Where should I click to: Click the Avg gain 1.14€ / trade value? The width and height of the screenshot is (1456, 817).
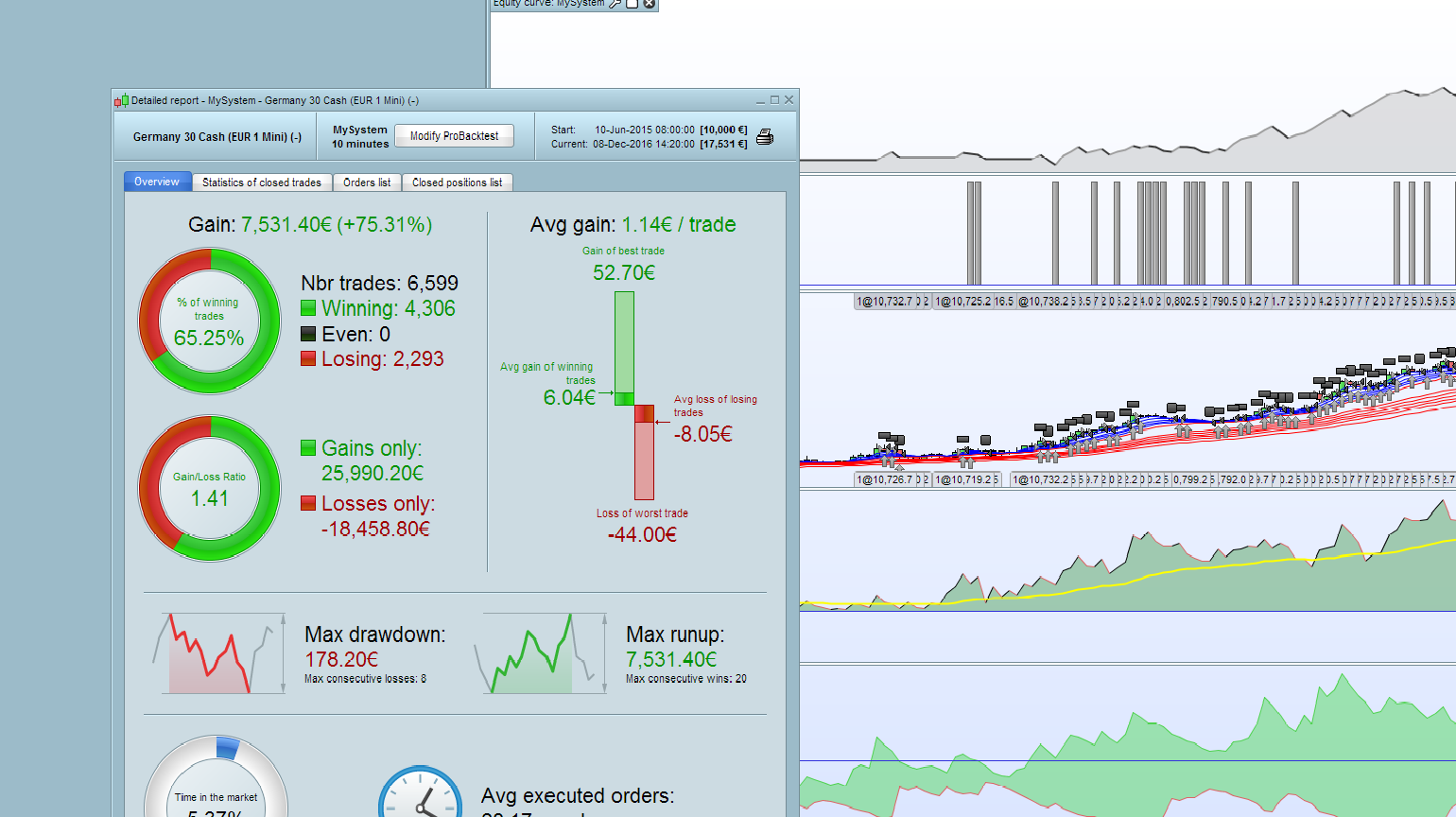pos(679,225)
